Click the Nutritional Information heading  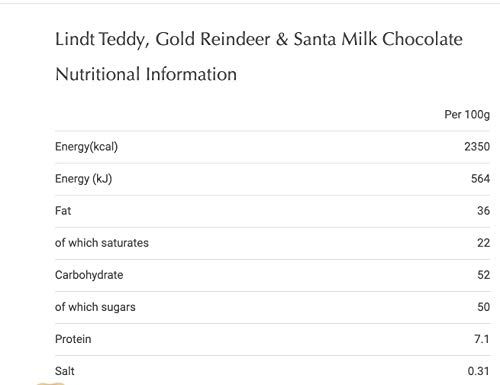pos(146,74)
